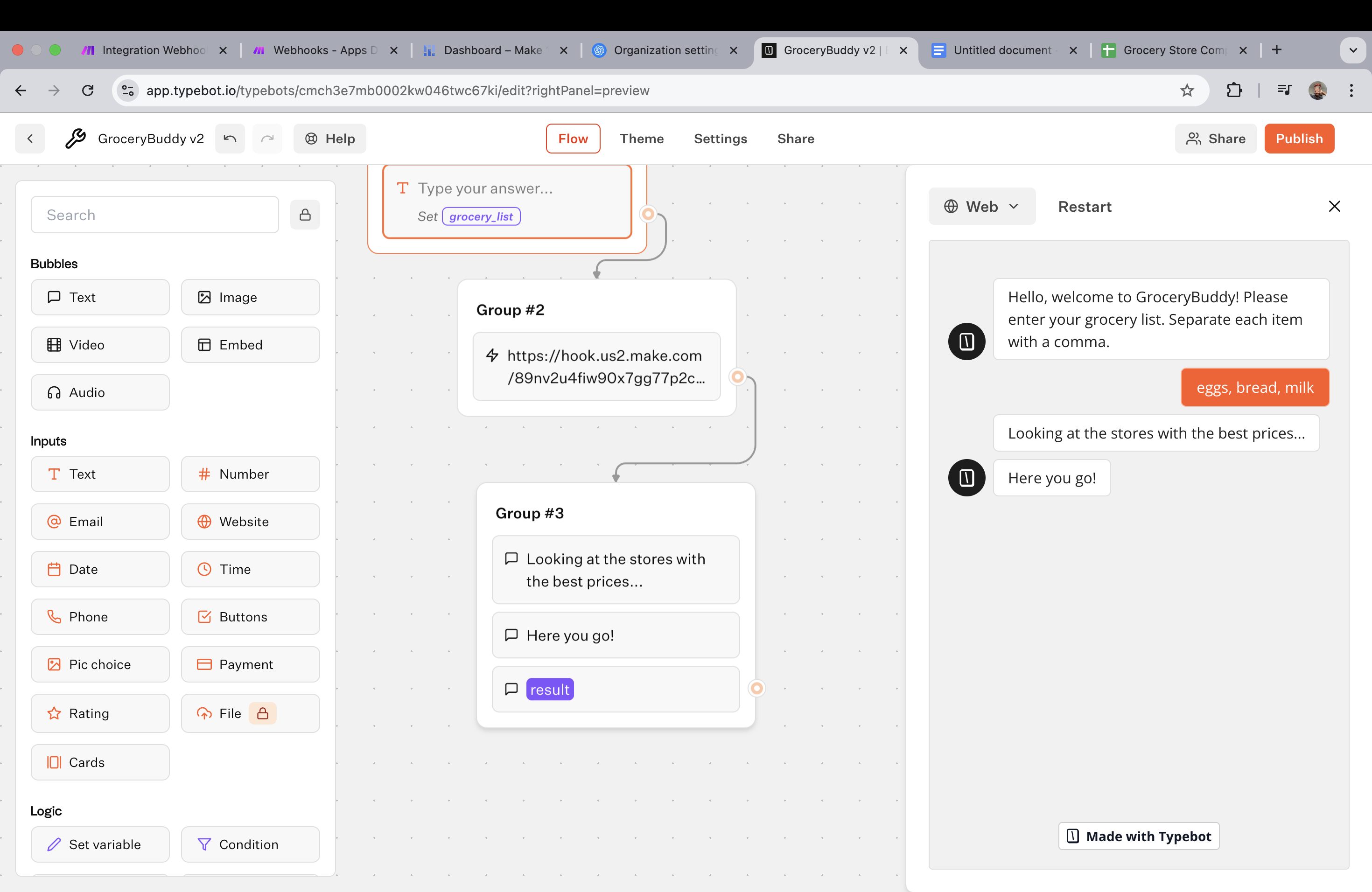Reload the page
1372x892 pixels.
[87, 91]
